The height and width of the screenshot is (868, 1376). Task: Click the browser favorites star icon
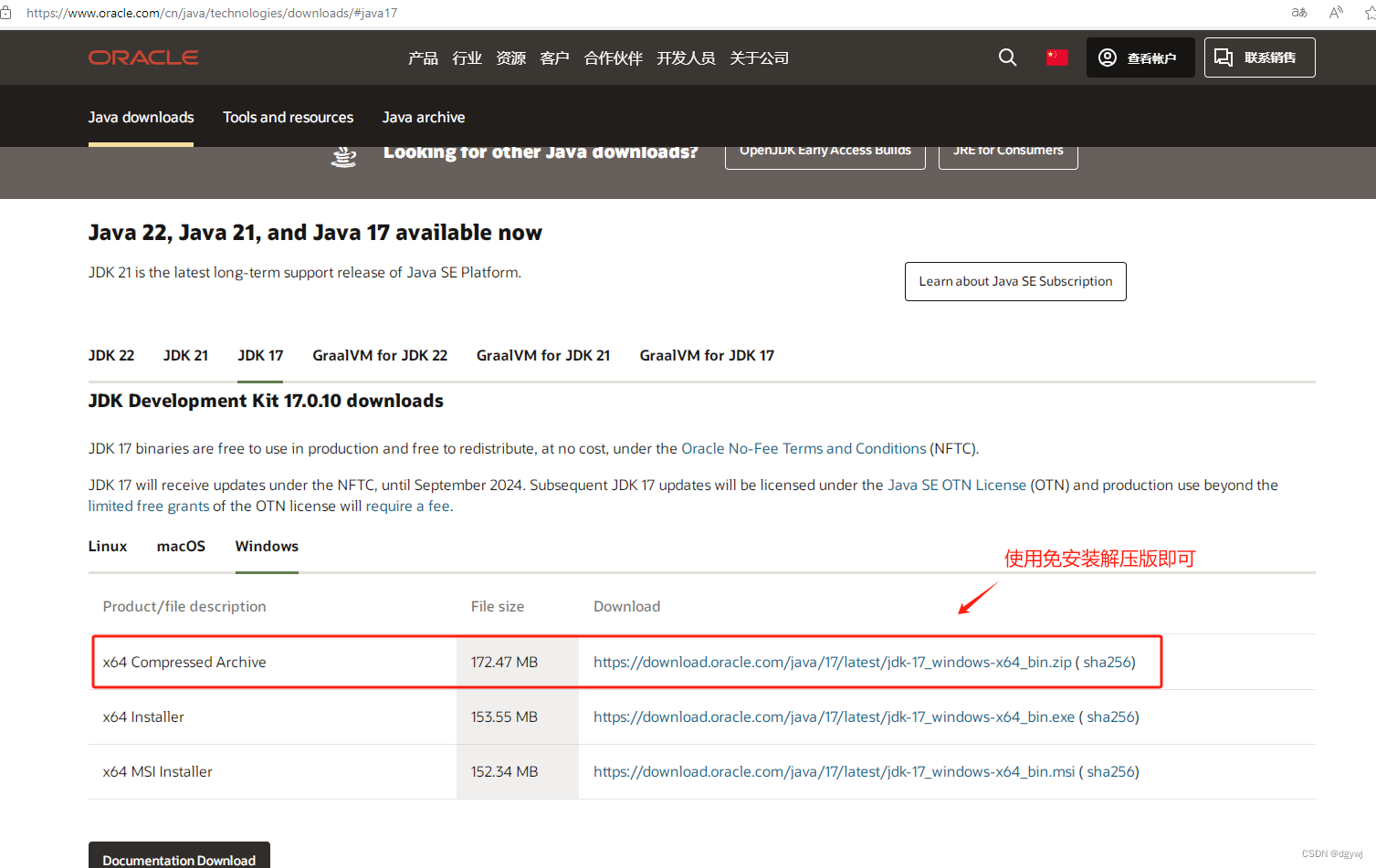pyautogui.click(x=1370, y=12)
